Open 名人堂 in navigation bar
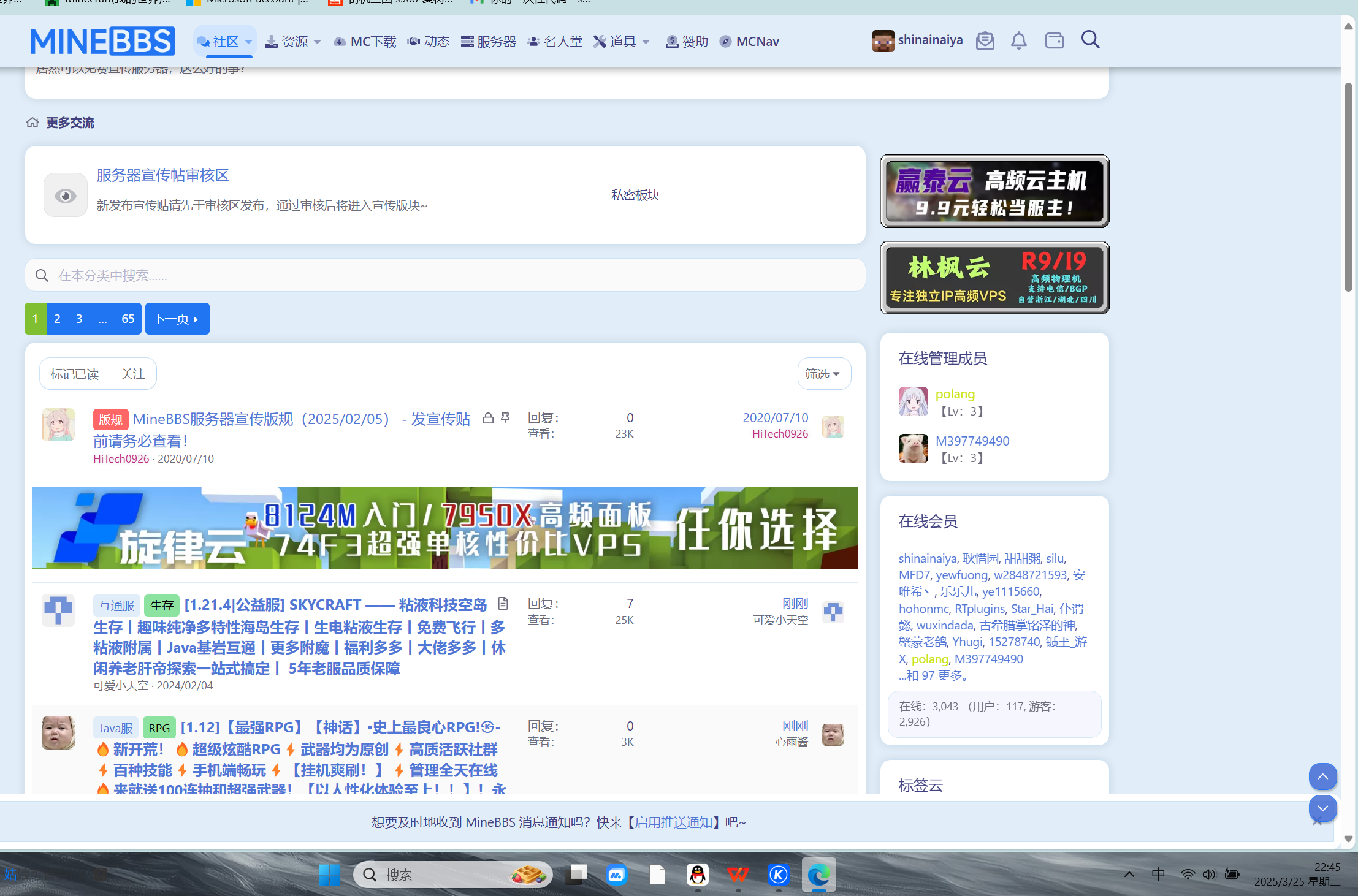Screen dimensions: 1358x896 point(555,41)
